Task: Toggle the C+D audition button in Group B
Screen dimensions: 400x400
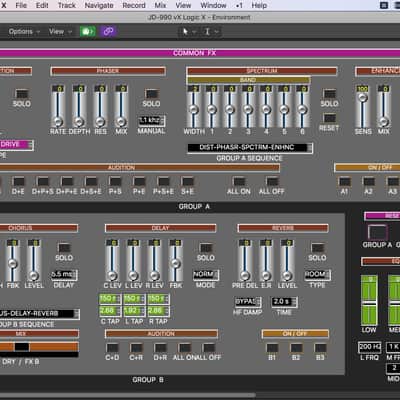Action: (112, 348)
